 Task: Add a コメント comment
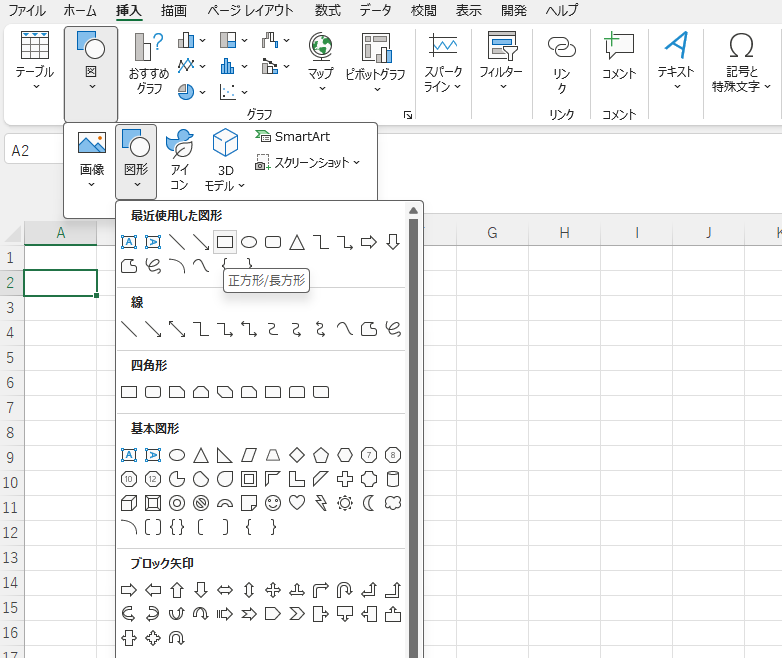[x=619, y=57]
